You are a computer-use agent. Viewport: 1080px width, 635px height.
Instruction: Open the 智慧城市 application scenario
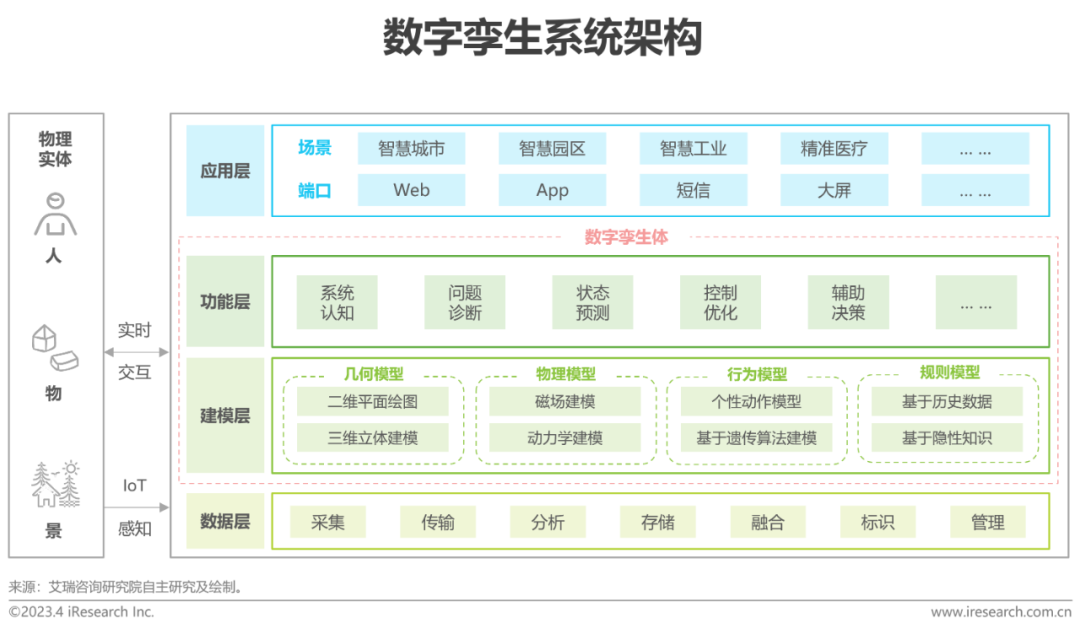click(x=411, y=147)
